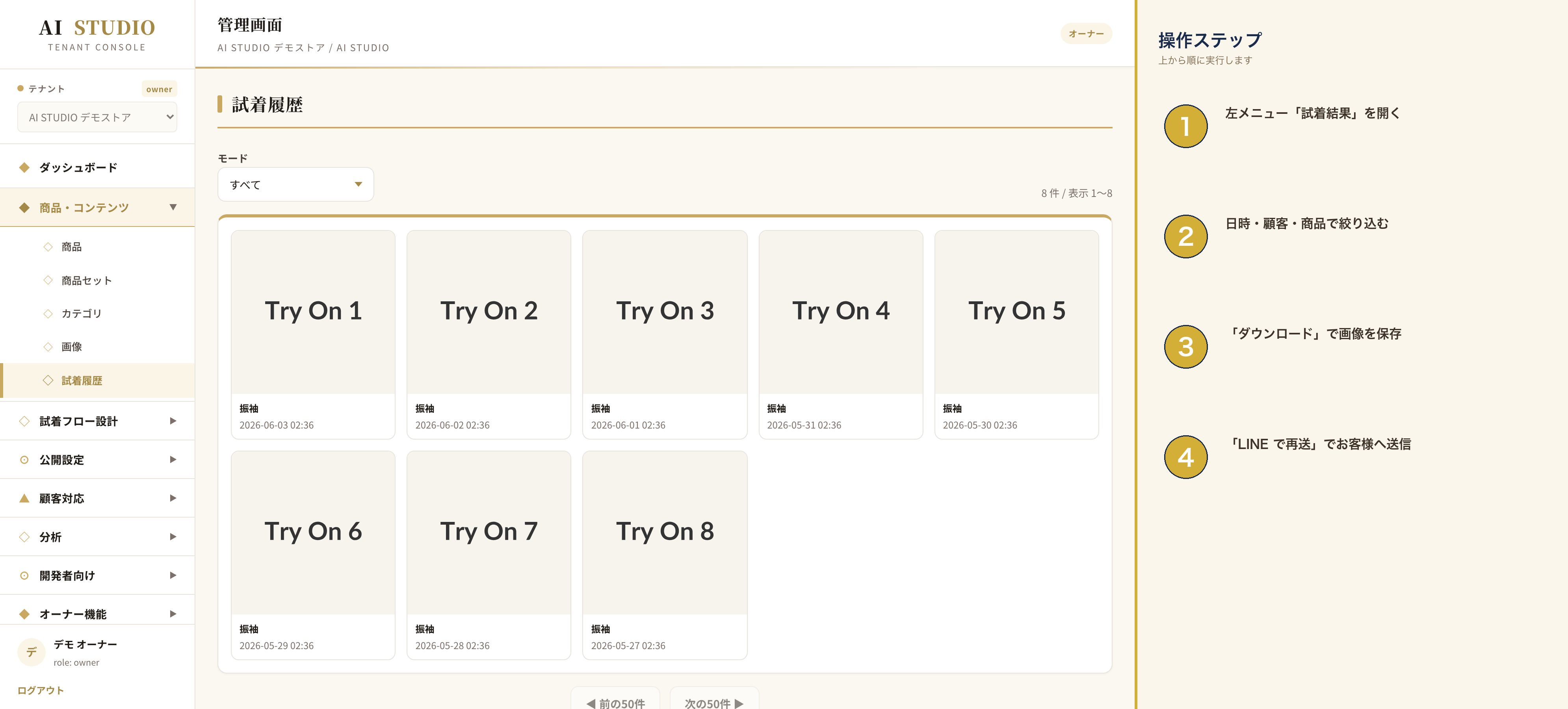Click the date 2026-06-03 02:36
The height and width of the screenshot is (709, 1568).
tap(276, 425)
